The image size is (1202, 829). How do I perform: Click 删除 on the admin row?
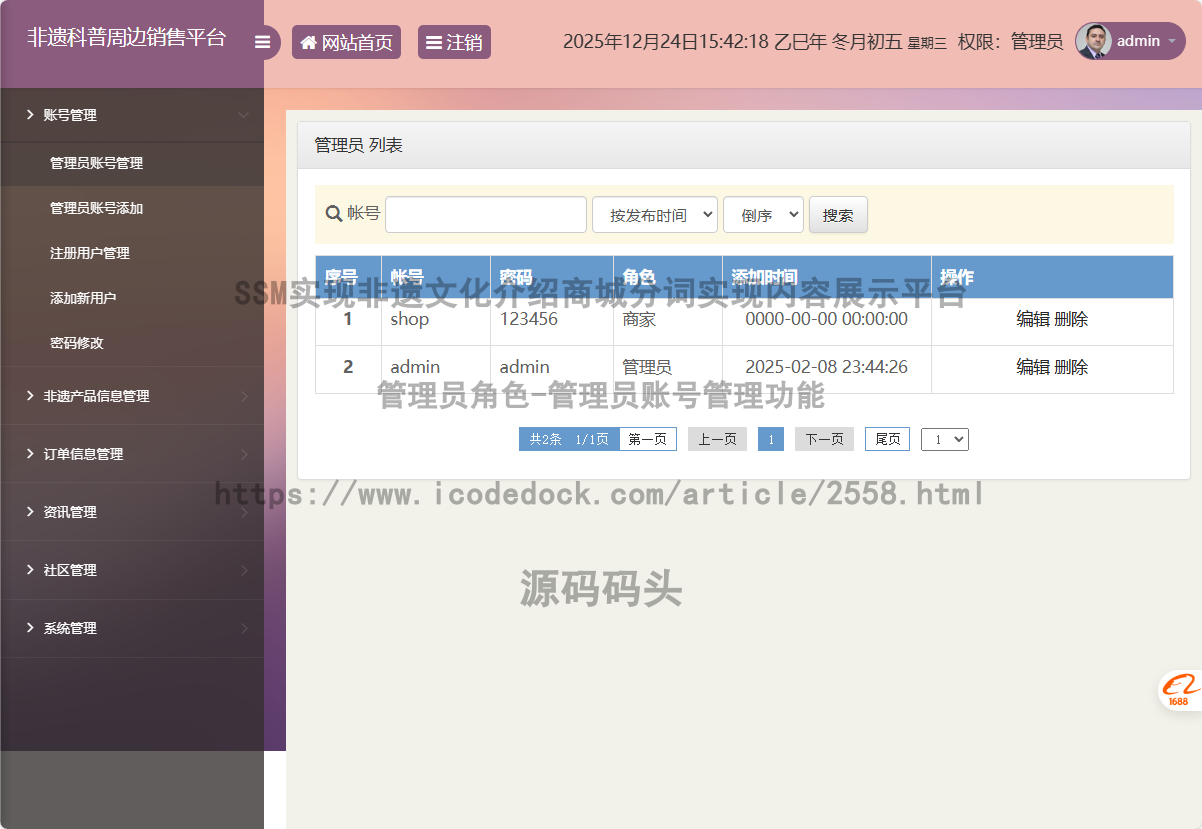(x=1073, y=368)
